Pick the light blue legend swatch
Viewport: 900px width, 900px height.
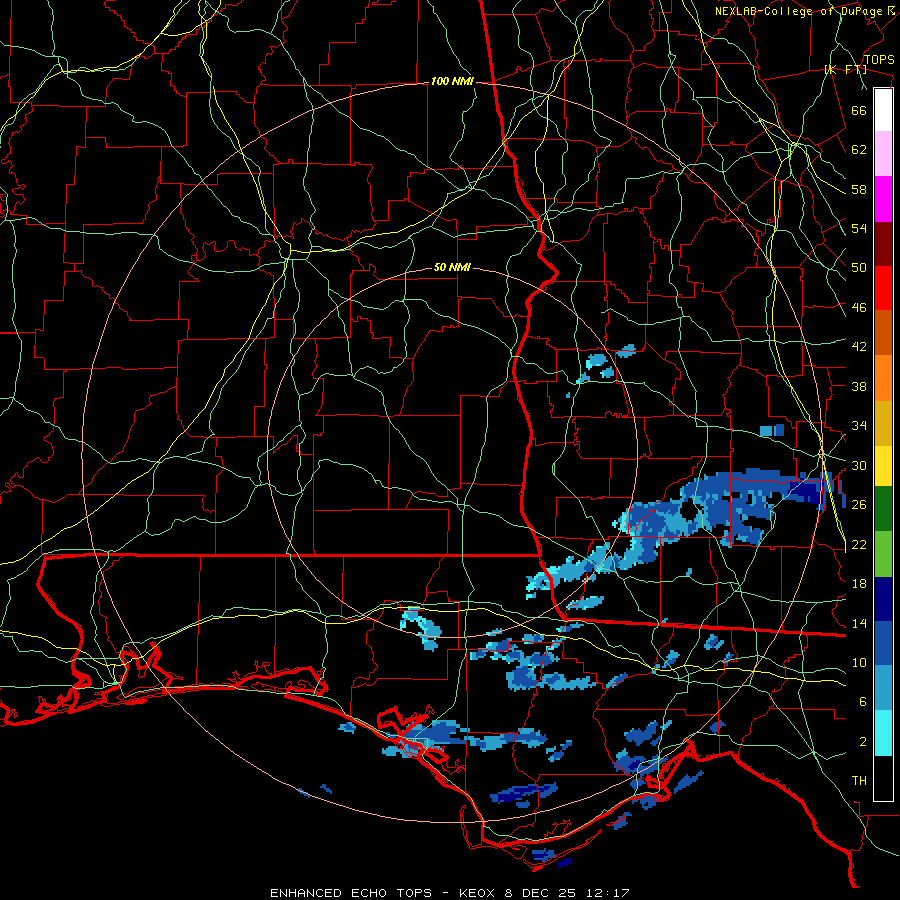point(883,688)
